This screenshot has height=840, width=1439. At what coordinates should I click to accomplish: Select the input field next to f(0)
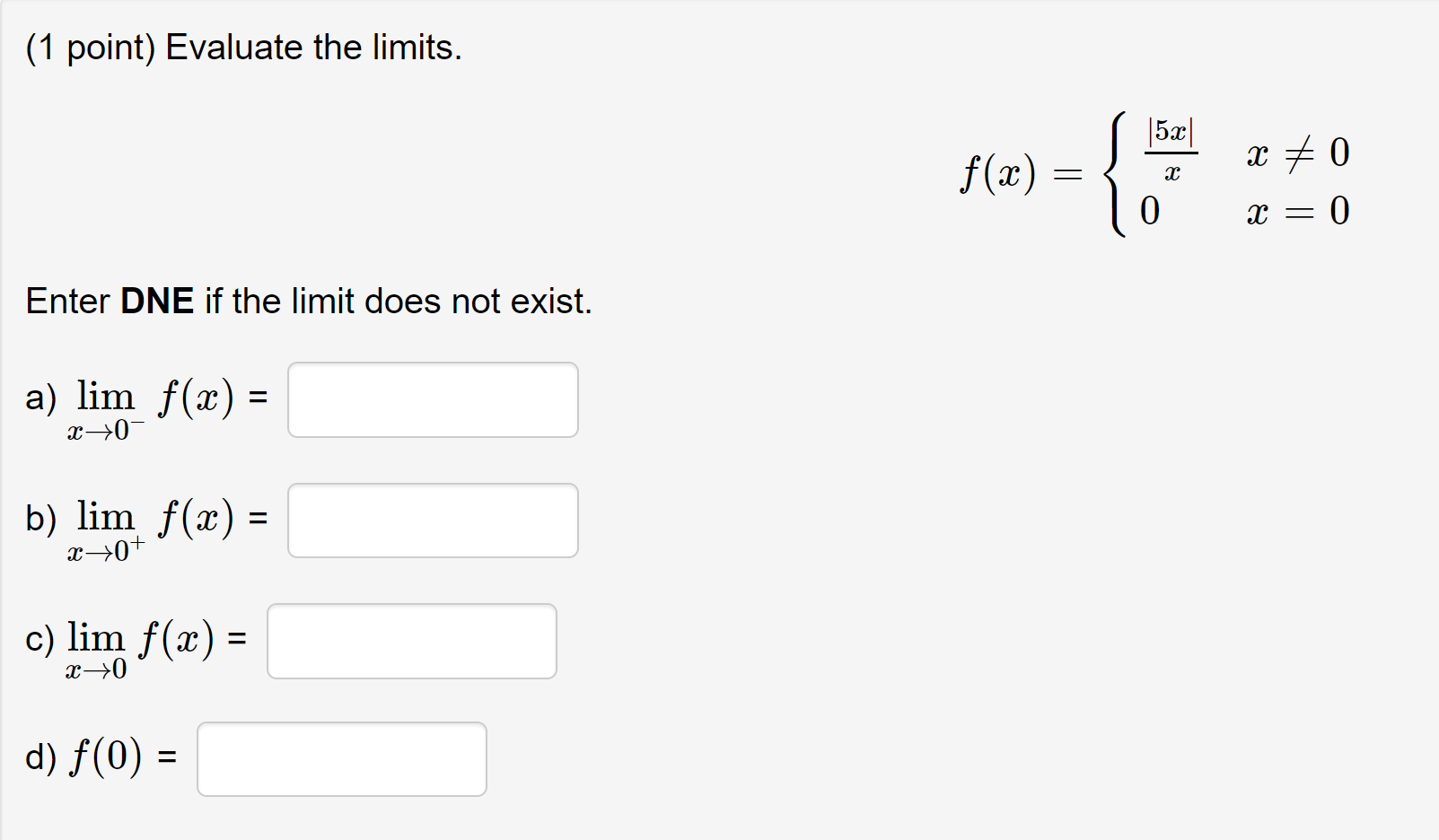click(x=342, y=759)
